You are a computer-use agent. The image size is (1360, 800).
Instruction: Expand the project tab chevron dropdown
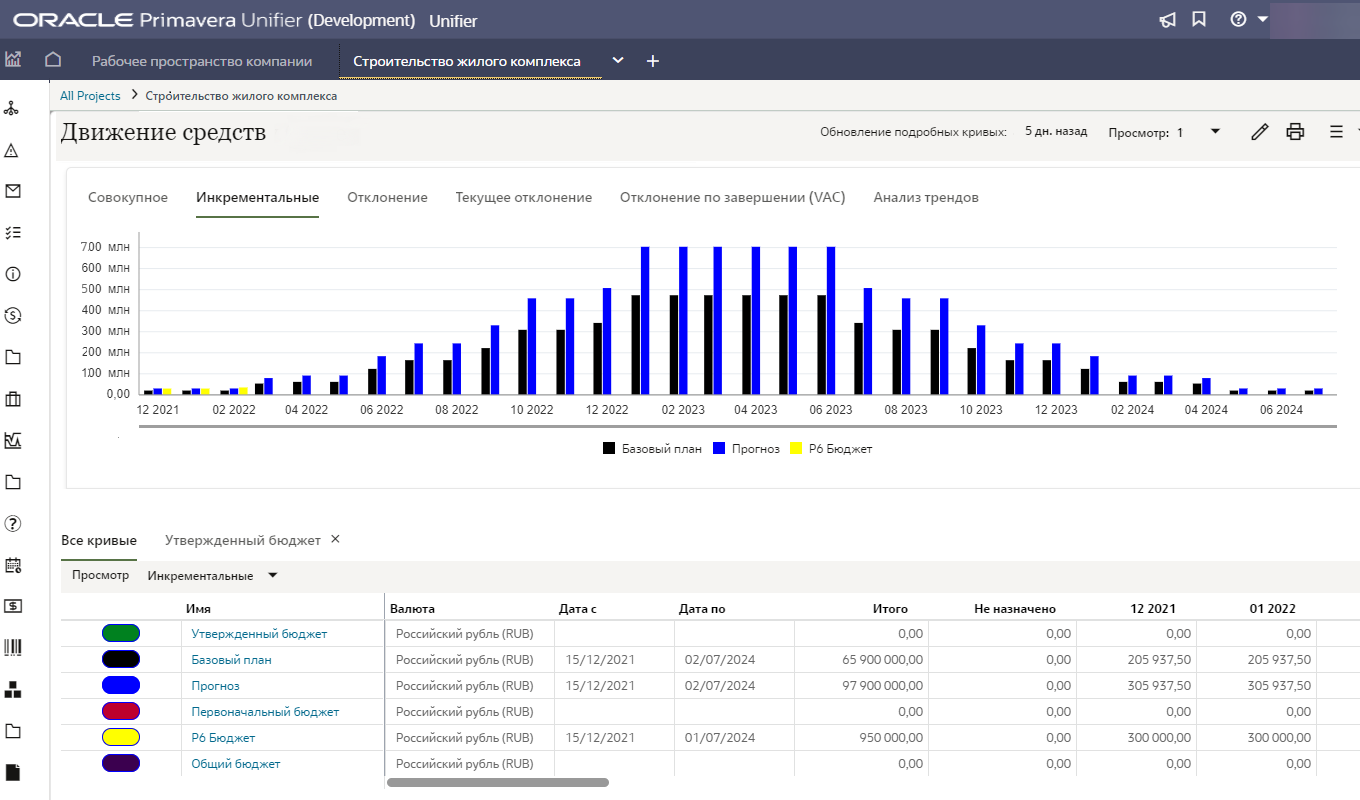618,61
